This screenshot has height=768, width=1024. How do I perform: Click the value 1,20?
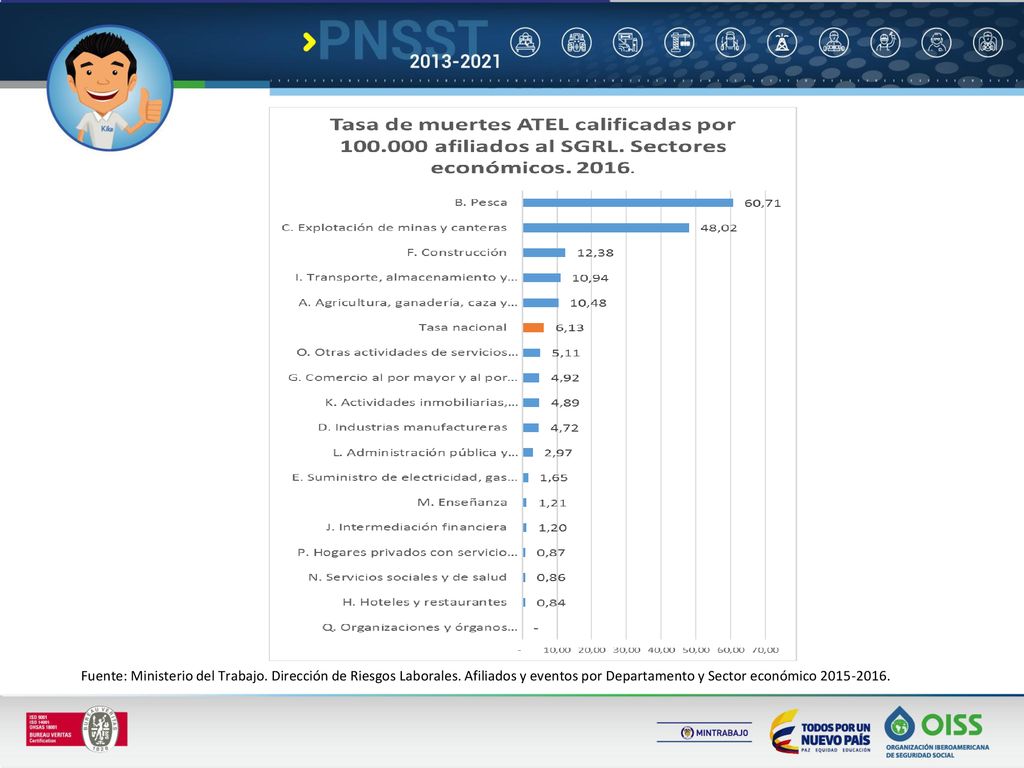552,528
